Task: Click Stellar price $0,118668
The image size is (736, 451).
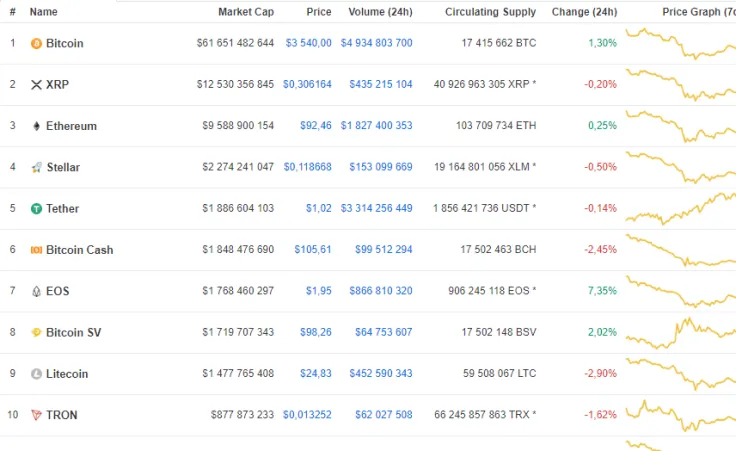Action: pyautogui.click(x=307, y=167)
